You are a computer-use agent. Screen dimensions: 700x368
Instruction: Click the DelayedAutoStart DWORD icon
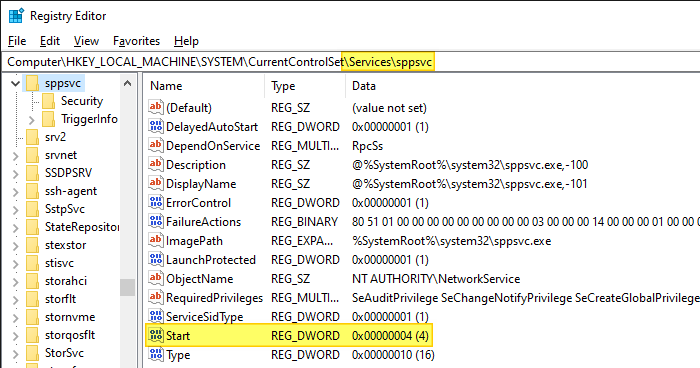(156, 126)
